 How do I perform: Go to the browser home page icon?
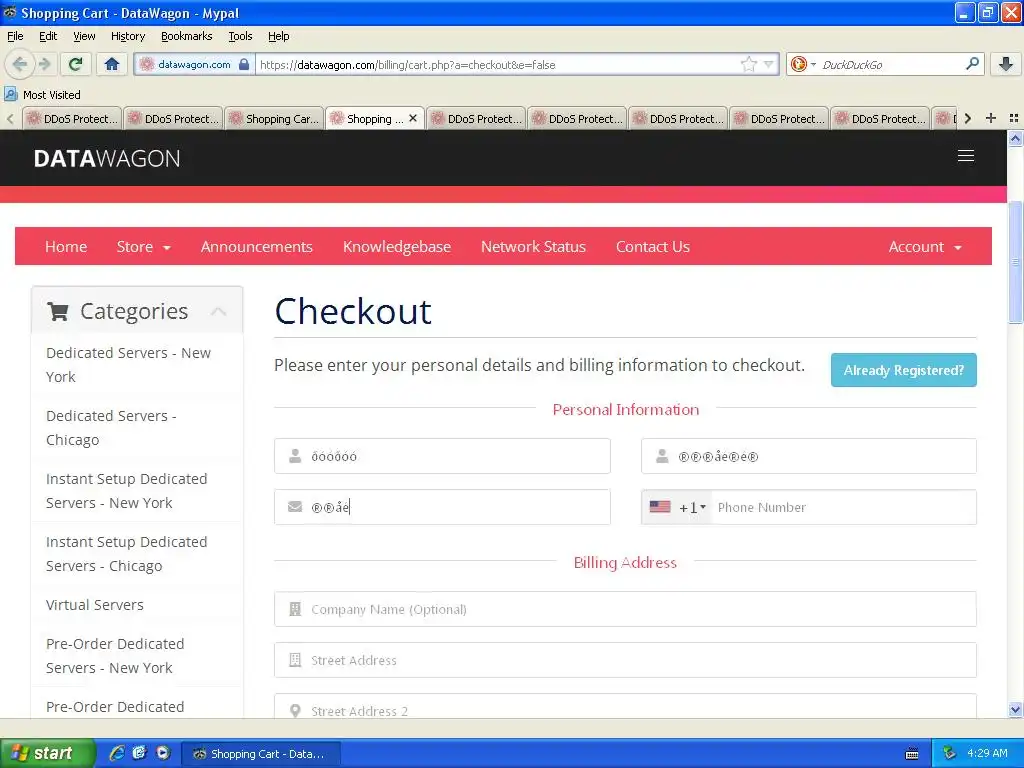(112, 64)
